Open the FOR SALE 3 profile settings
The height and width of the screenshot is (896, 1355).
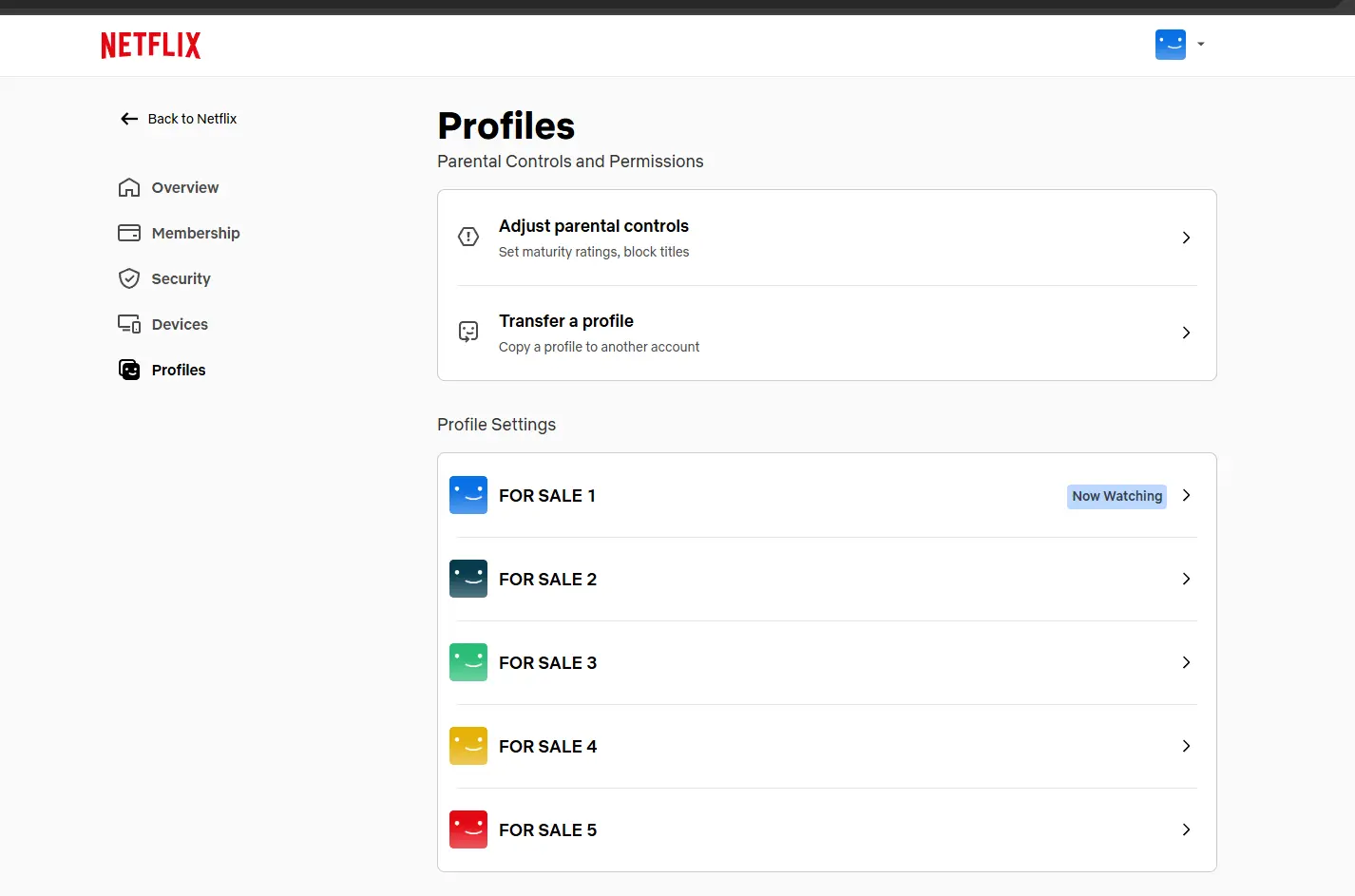coord(827,662)
